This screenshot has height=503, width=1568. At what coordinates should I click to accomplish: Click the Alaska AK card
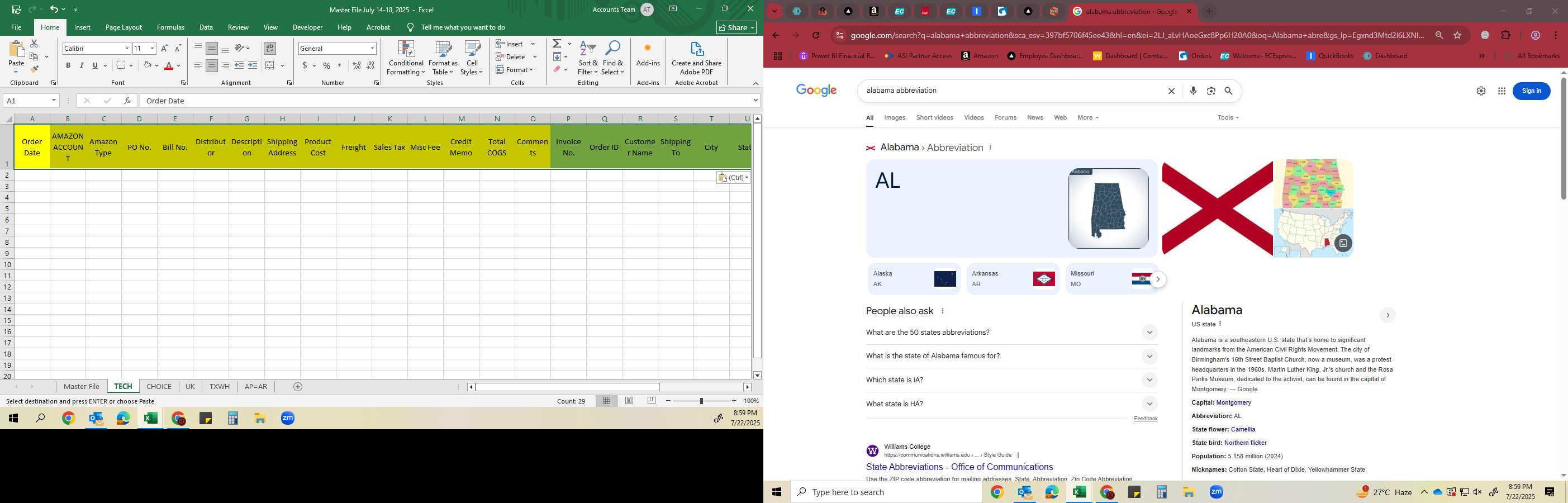[914, 279]
